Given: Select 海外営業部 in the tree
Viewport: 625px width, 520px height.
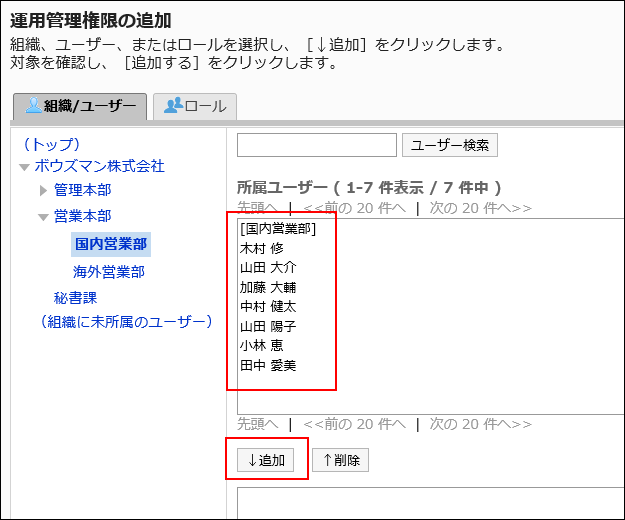Looking at the screenshot, I should [109, 272].
